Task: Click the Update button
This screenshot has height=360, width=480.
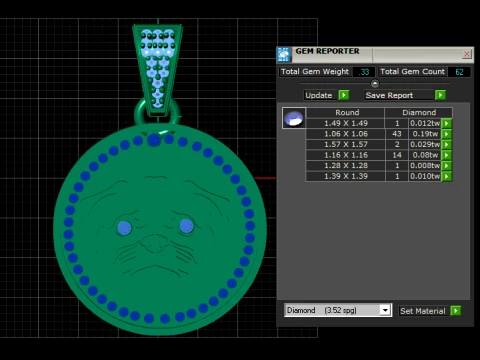Action: [x=319, y=95]
